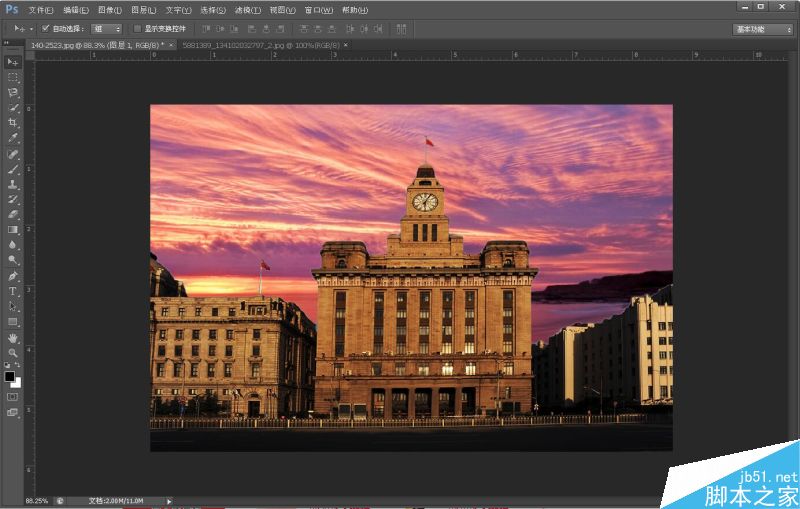This screenshot has height=509, width=800.
Task: Open the auto-select 组 dropdown
Action: pos(106,29)
